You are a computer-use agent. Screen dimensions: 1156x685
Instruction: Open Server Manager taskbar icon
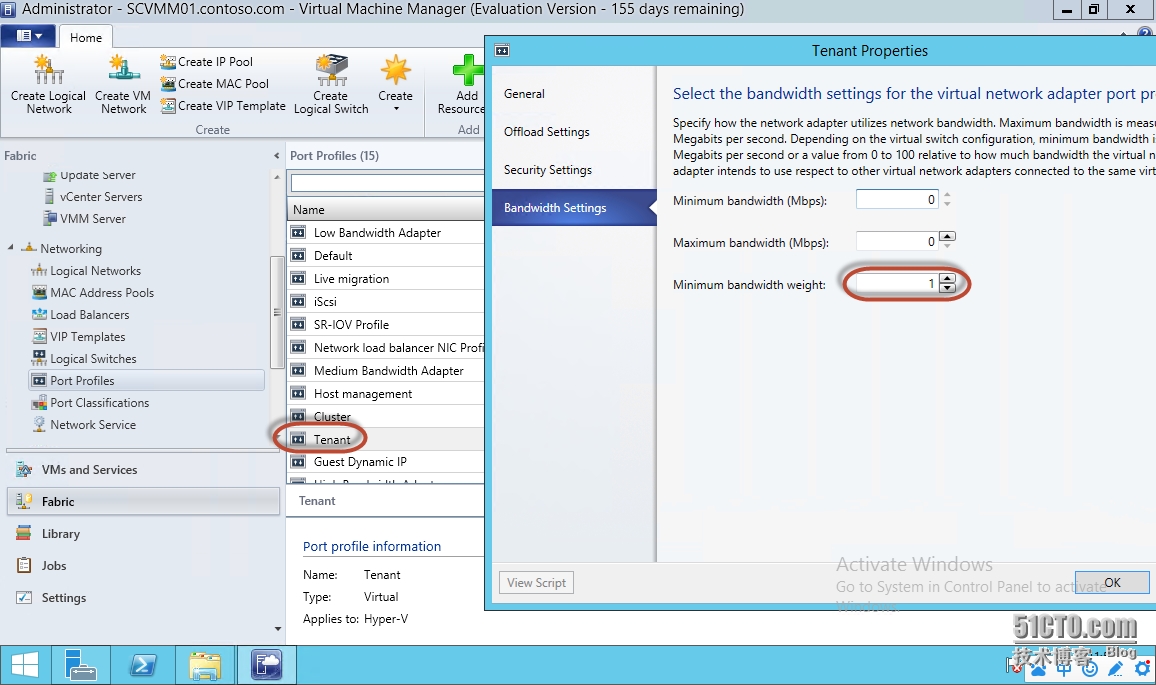pyautogui.click(x=80, y=666)
